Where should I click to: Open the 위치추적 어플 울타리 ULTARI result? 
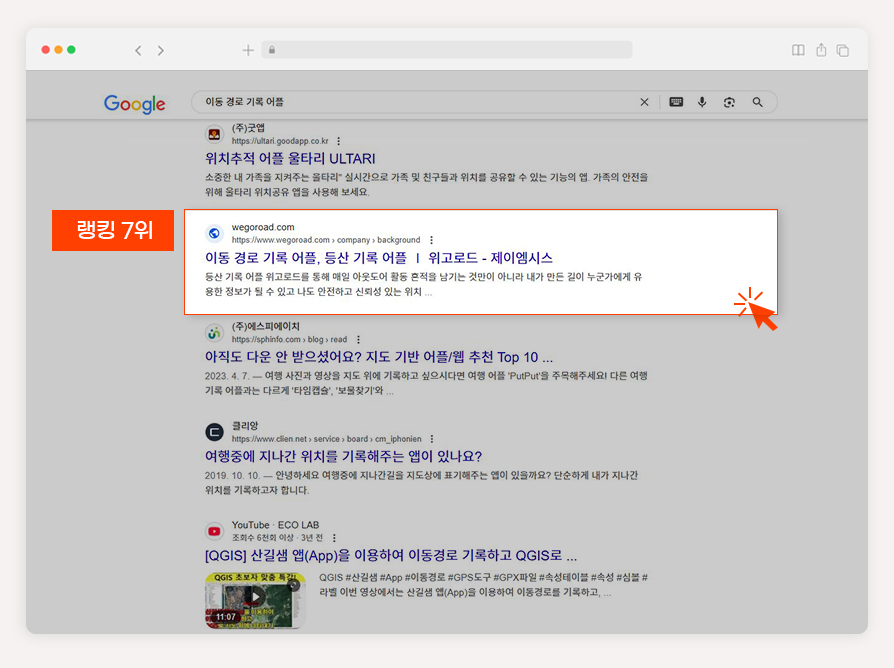tap(290, 158)
